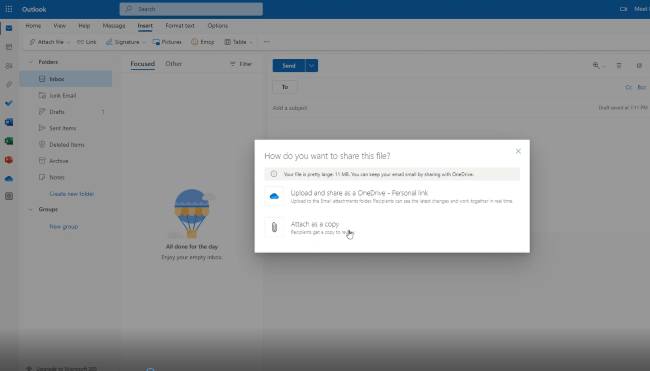The image size is (650, 371).
Task: Expand the Table dropdown arrow
Action: [251, 42]
